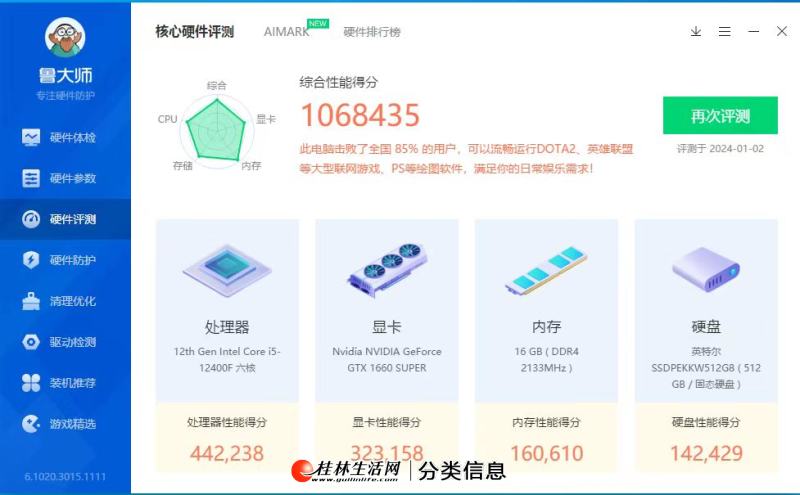
Task: Click the SSDPEKKW512G8 disk description
Action: pos(706,368)
